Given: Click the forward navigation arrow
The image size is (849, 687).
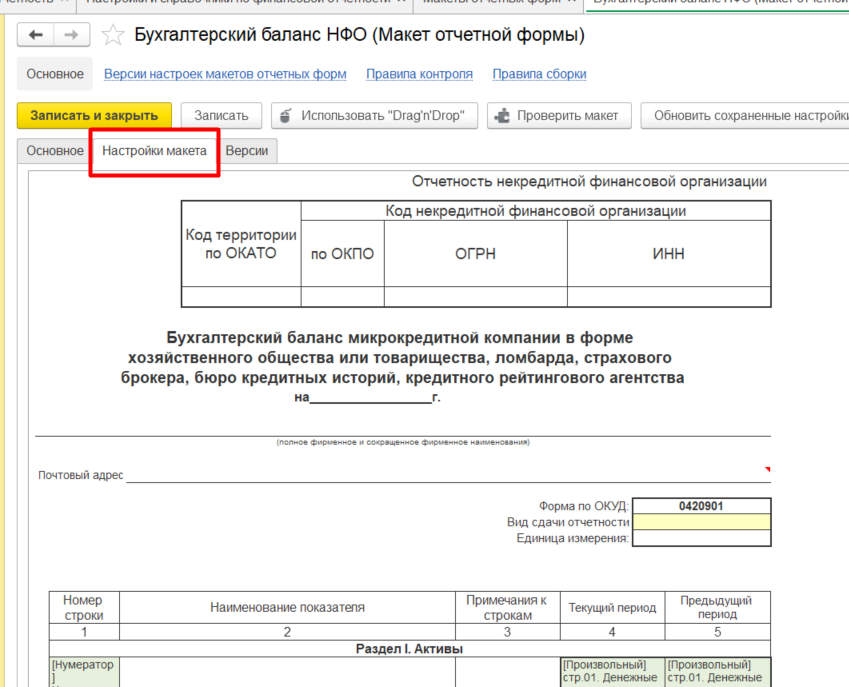Looking at the screenshot, I should (71, 36).
